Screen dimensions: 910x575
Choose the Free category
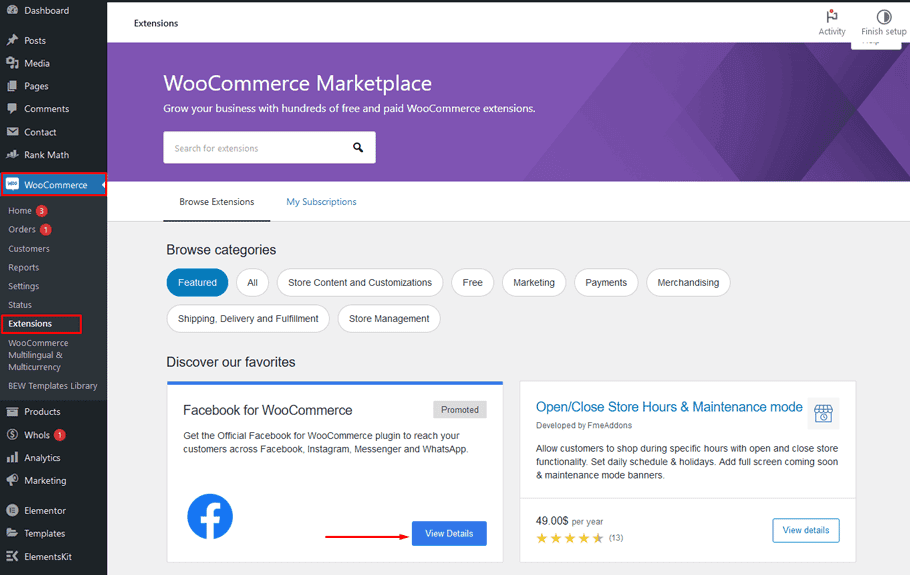(472, 283)
